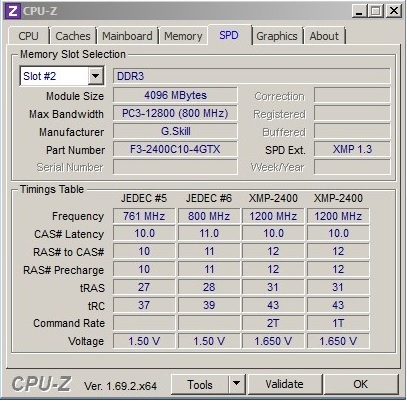This screenshot has width=407, height=401.
Task: Click the Max Bandwidth label
Action: pos(66,114)
